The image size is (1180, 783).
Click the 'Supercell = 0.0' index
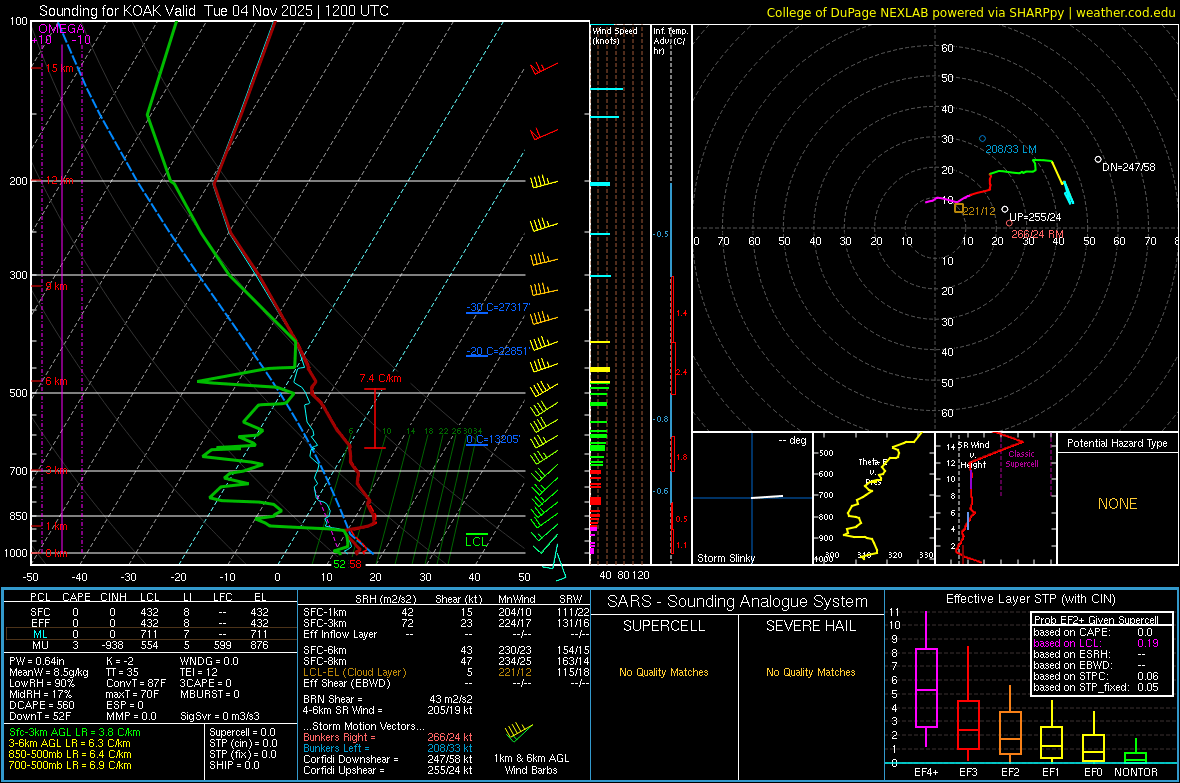pyautogui.click(x=242, y=732)
